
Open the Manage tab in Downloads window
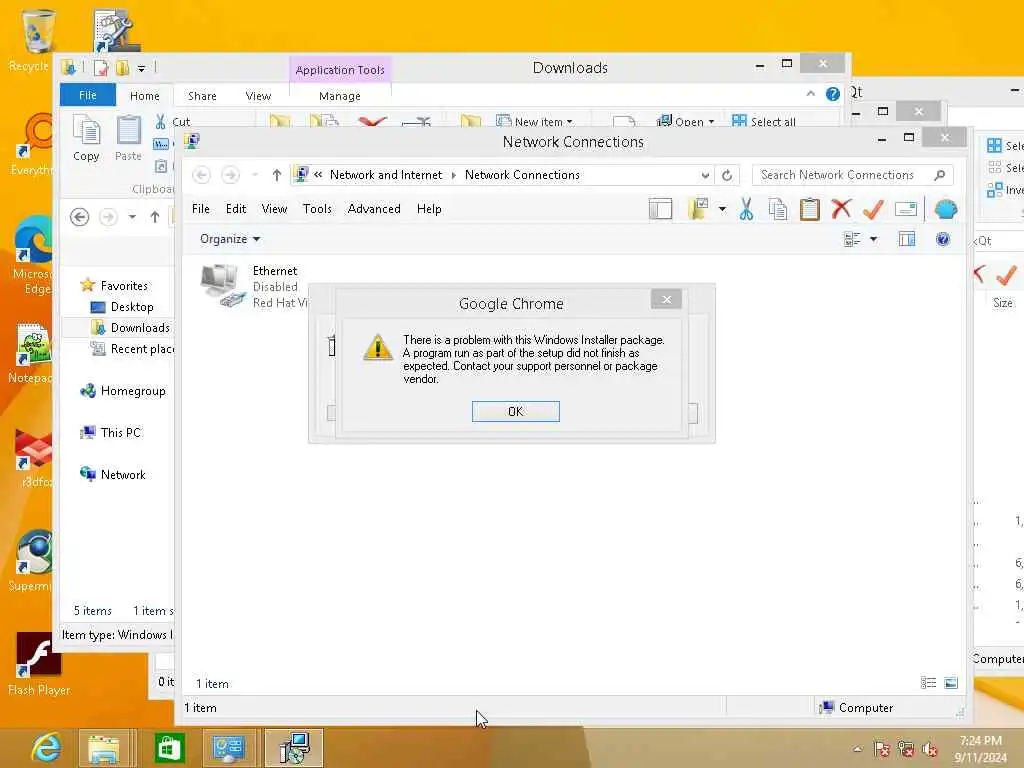(x=340, y=96)
